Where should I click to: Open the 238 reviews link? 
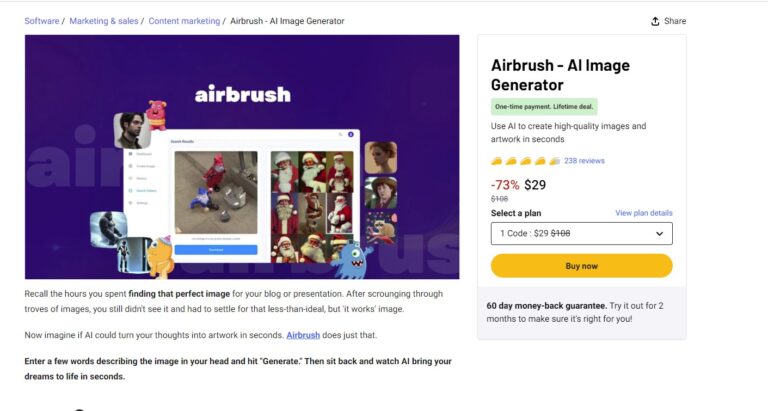tap(584, 160)
